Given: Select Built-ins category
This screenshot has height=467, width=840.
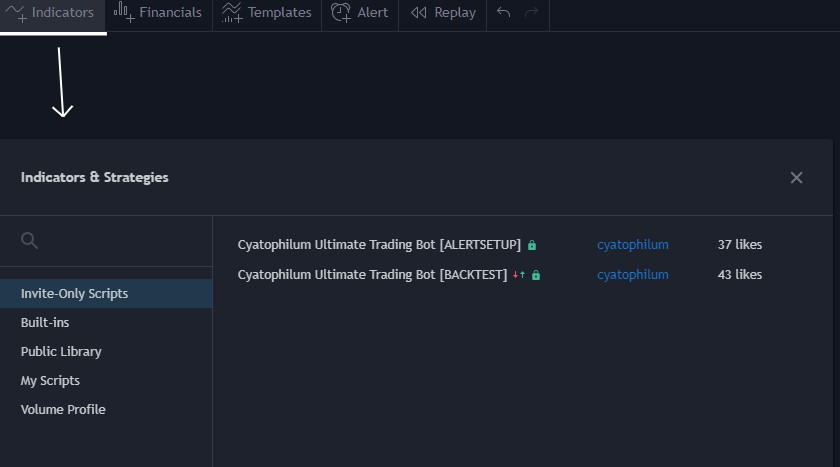Looking at the screenshot, I should (106, 322).
